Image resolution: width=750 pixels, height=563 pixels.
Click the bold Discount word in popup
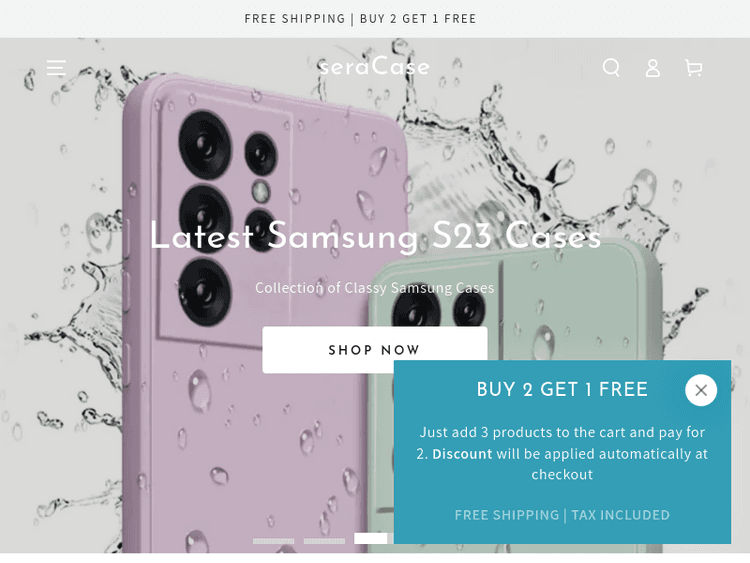pyautogui.click(x=462, y=453)
